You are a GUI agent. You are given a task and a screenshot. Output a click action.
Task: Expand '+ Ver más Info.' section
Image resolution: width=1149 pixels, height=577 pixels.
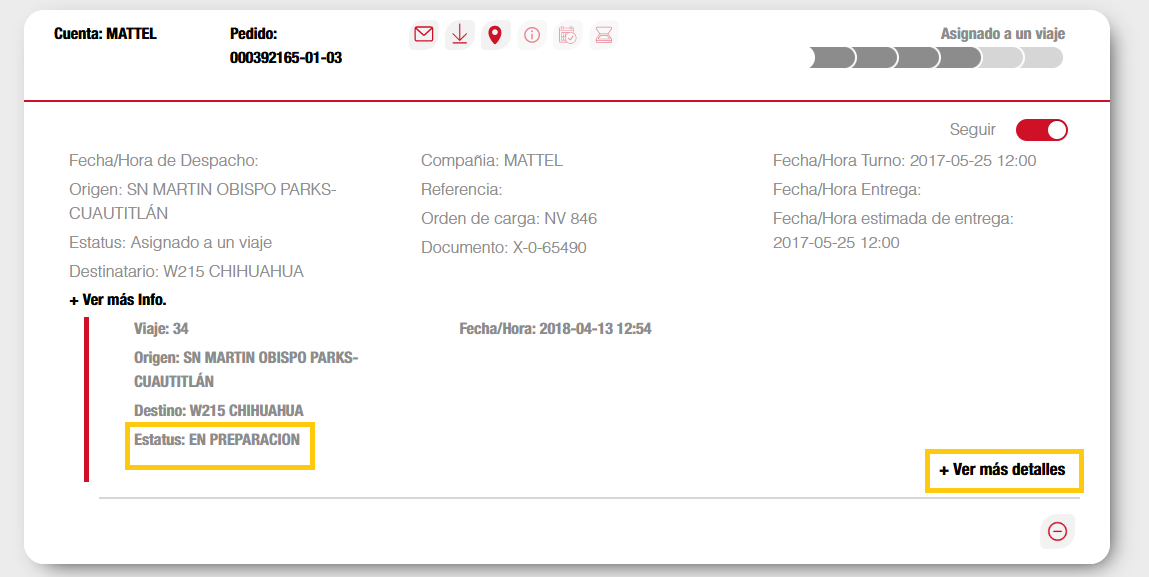pos(117,299)
